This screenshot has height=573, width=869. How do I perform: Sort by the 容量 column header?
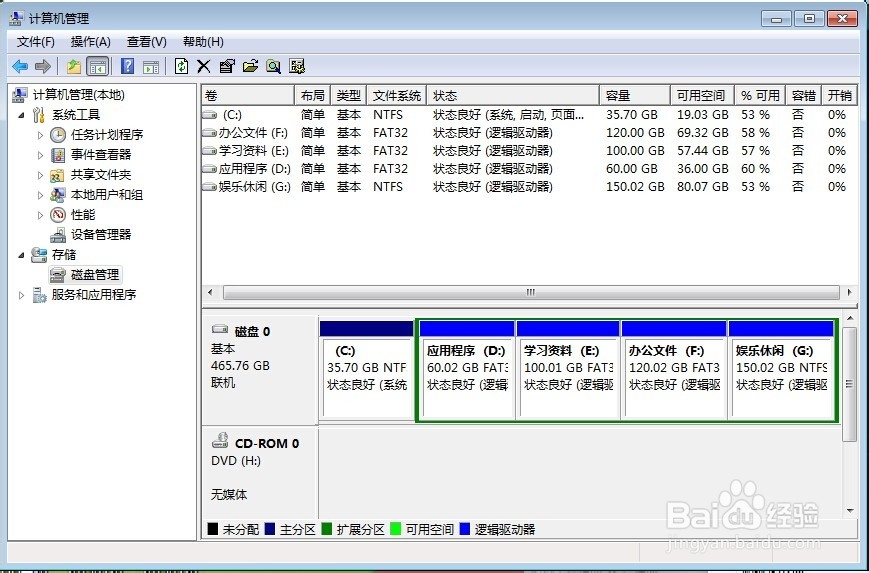coord(635,96)
